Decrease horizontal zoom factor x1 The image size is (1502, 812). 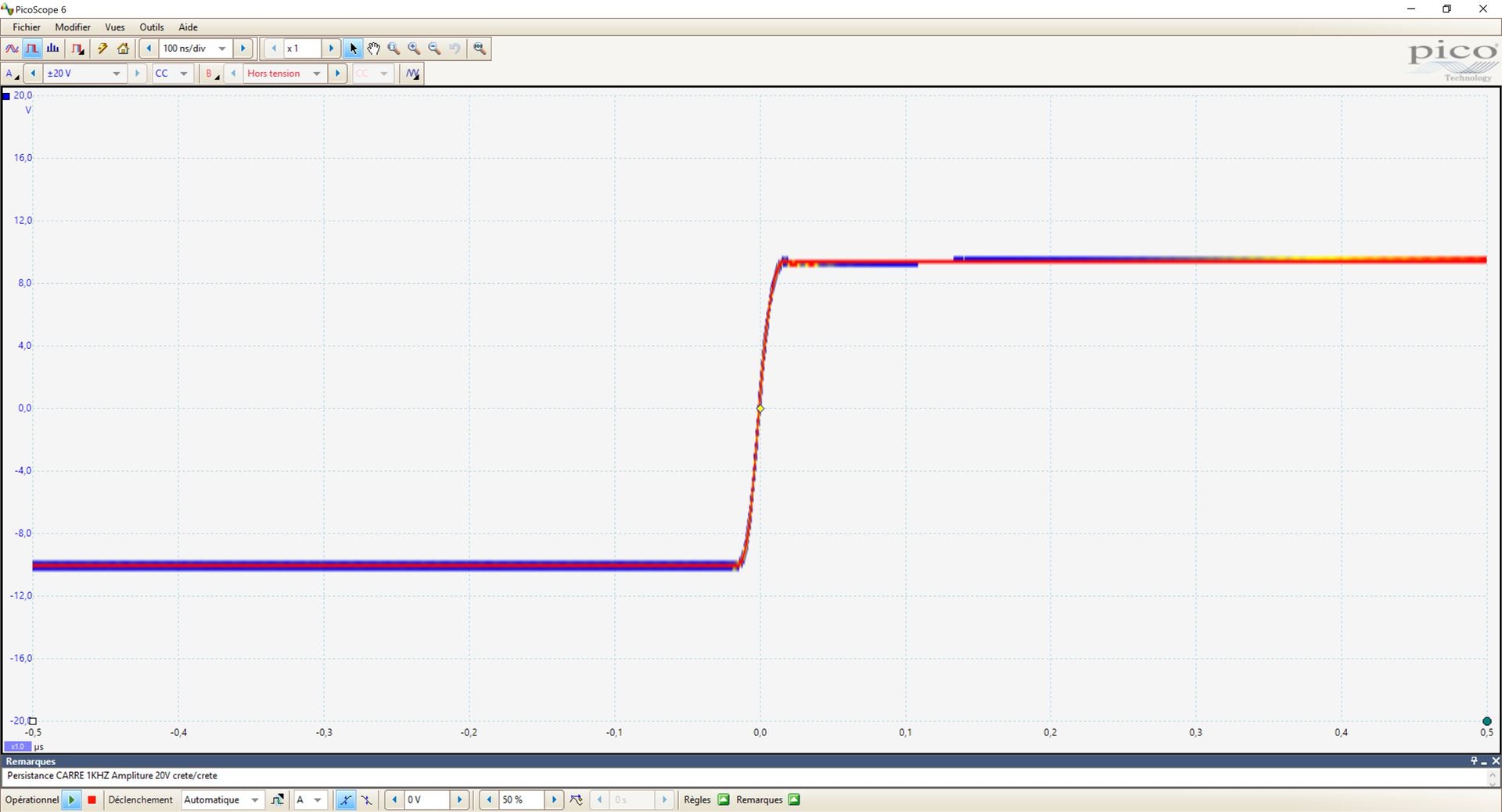274,49
